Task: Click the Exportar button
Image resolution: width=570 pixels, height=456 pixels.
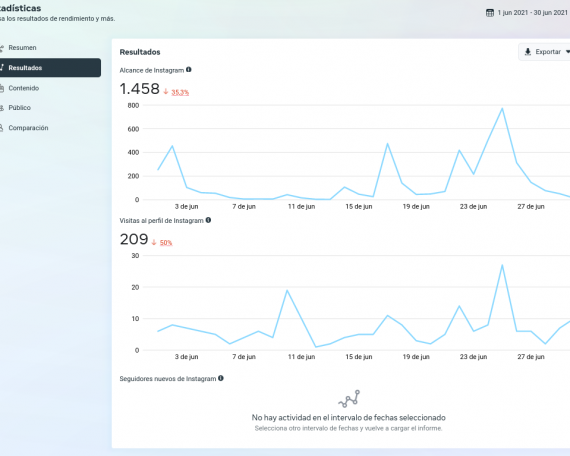Action: pyautogui.click(x=545, y=52)
